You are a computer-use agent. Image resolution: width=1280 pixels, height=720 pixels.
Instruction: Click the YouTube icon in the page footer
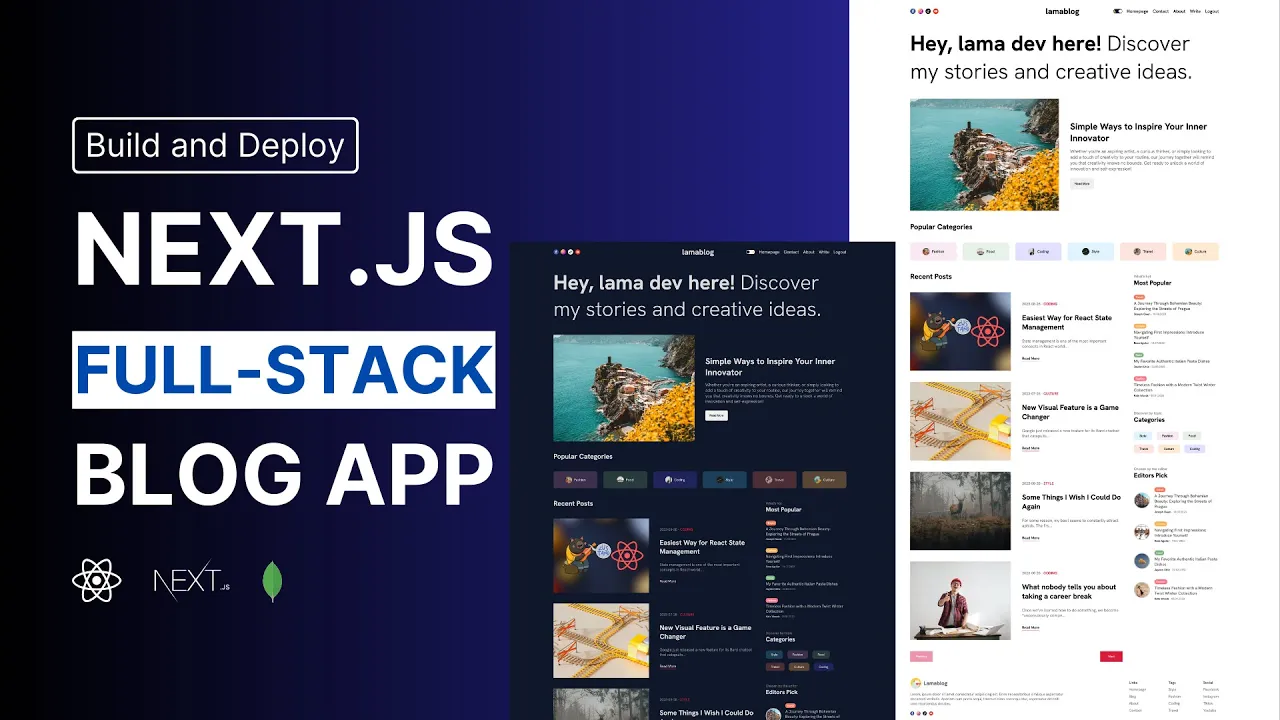[930, 712]
